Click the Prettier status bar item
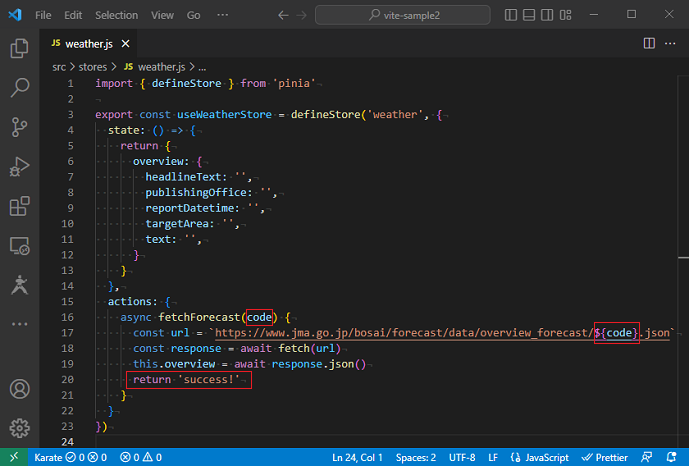Viewport: 689px width, 466px height. (605, 458)
